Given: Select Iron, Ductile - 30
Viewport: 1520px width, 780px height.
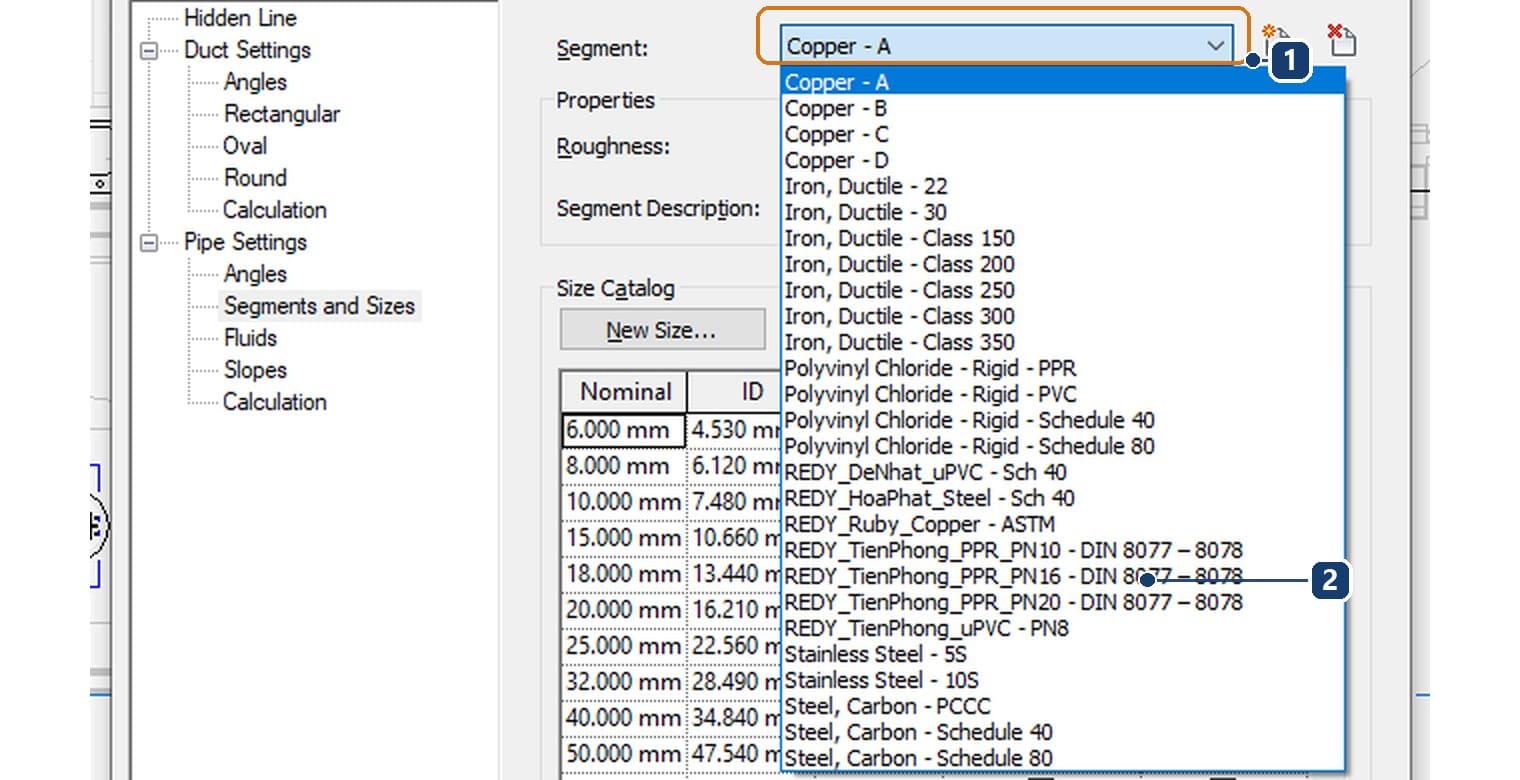Looking at the screenshot, I should coord(1063,212).
